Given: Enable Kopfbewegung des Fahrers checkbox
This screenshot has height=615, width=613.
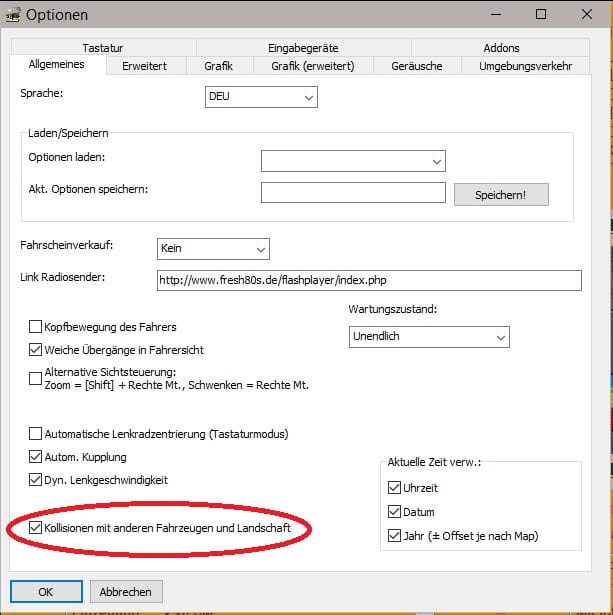Looking at the screenshot, I should click(x=37, y=327).
